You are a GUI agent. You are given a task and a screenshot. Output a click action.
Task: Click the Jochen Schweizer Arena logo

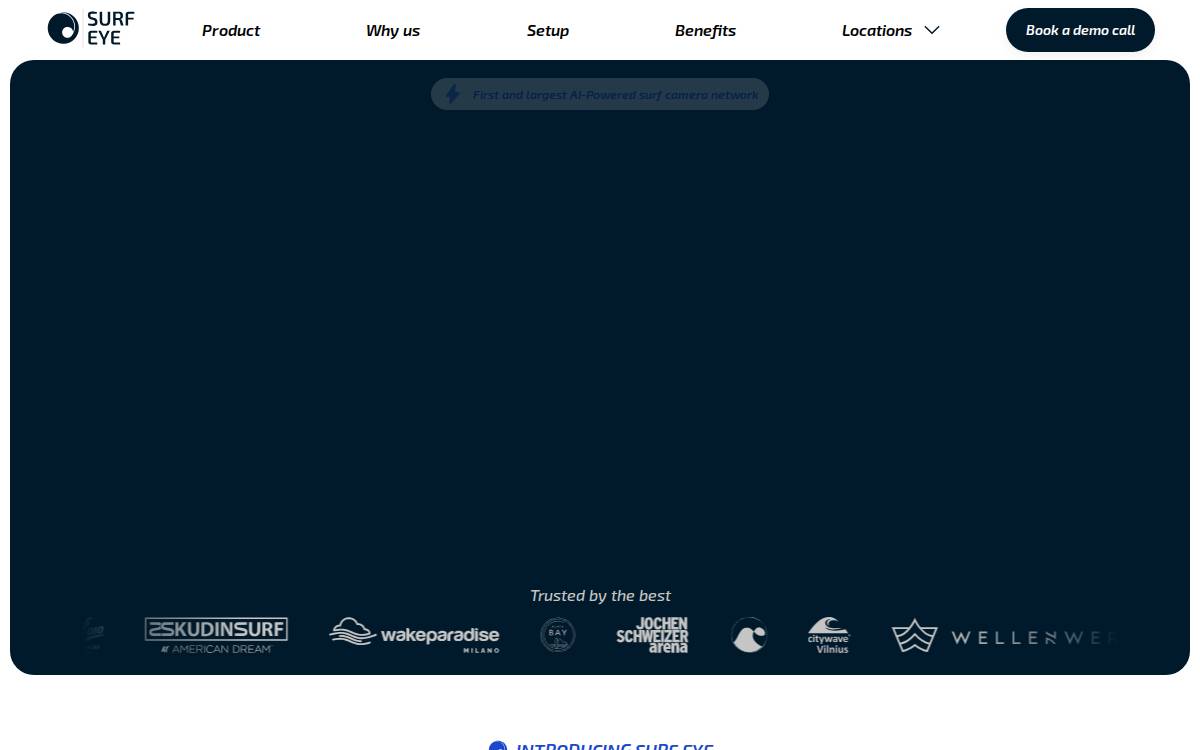point(652,635)
